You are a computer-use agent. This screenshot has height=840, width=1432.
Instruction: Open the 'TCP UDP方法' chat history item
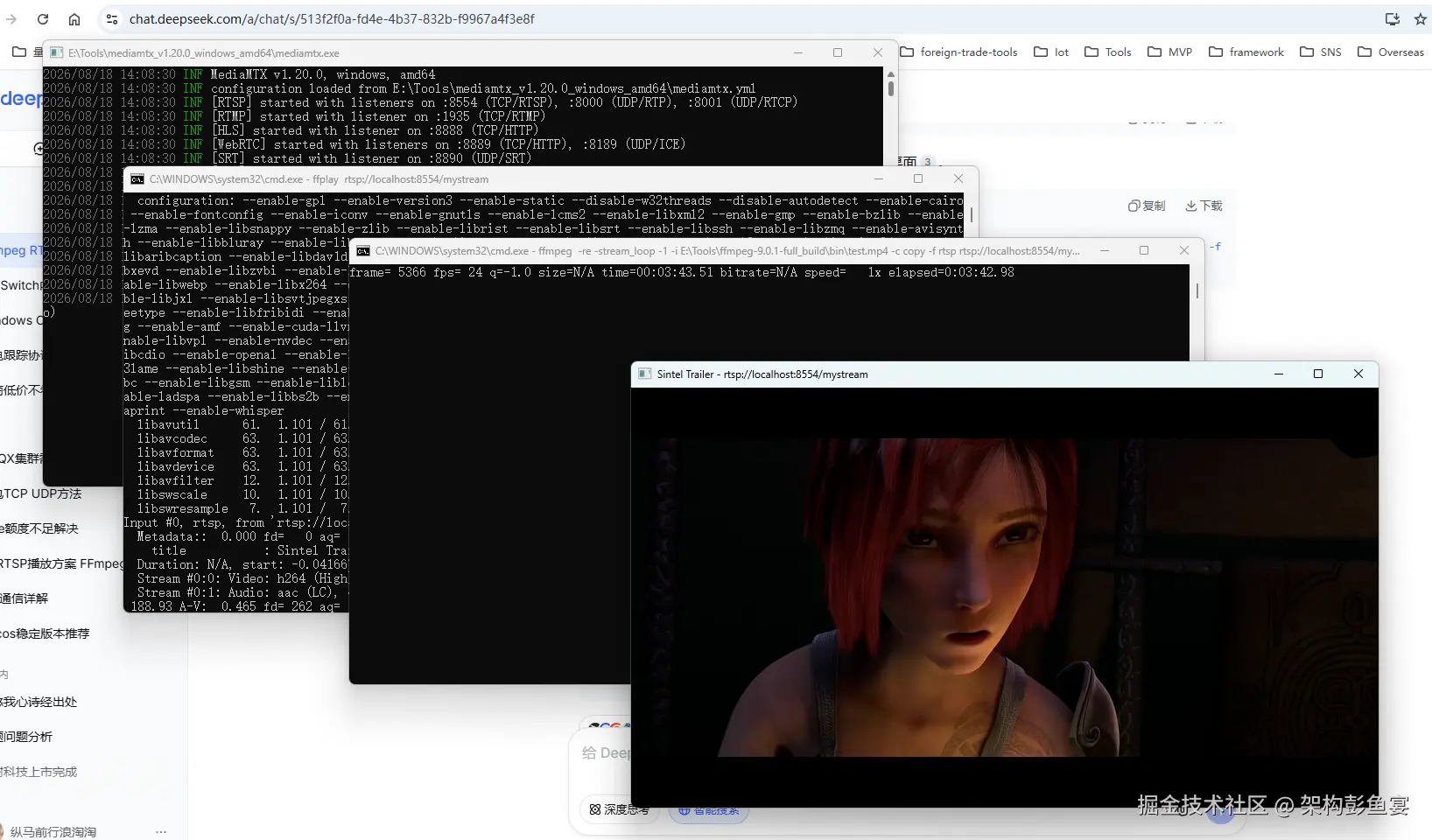point(41,493)
